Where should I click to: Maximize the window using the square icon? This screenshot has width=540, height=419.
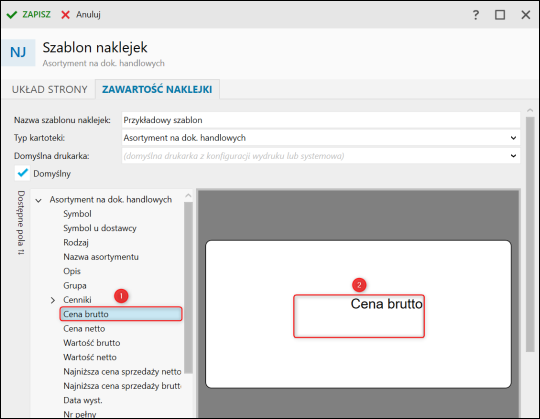(500, 15)
